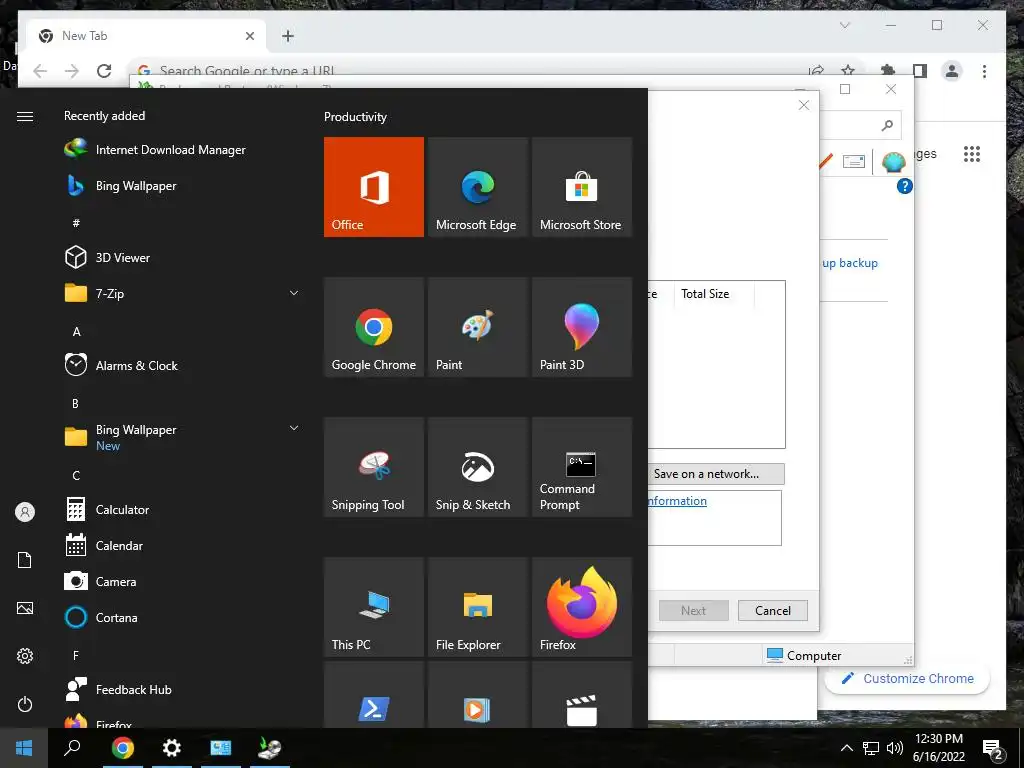Open Camera app

pyautogui.click(x=101, y=581)
